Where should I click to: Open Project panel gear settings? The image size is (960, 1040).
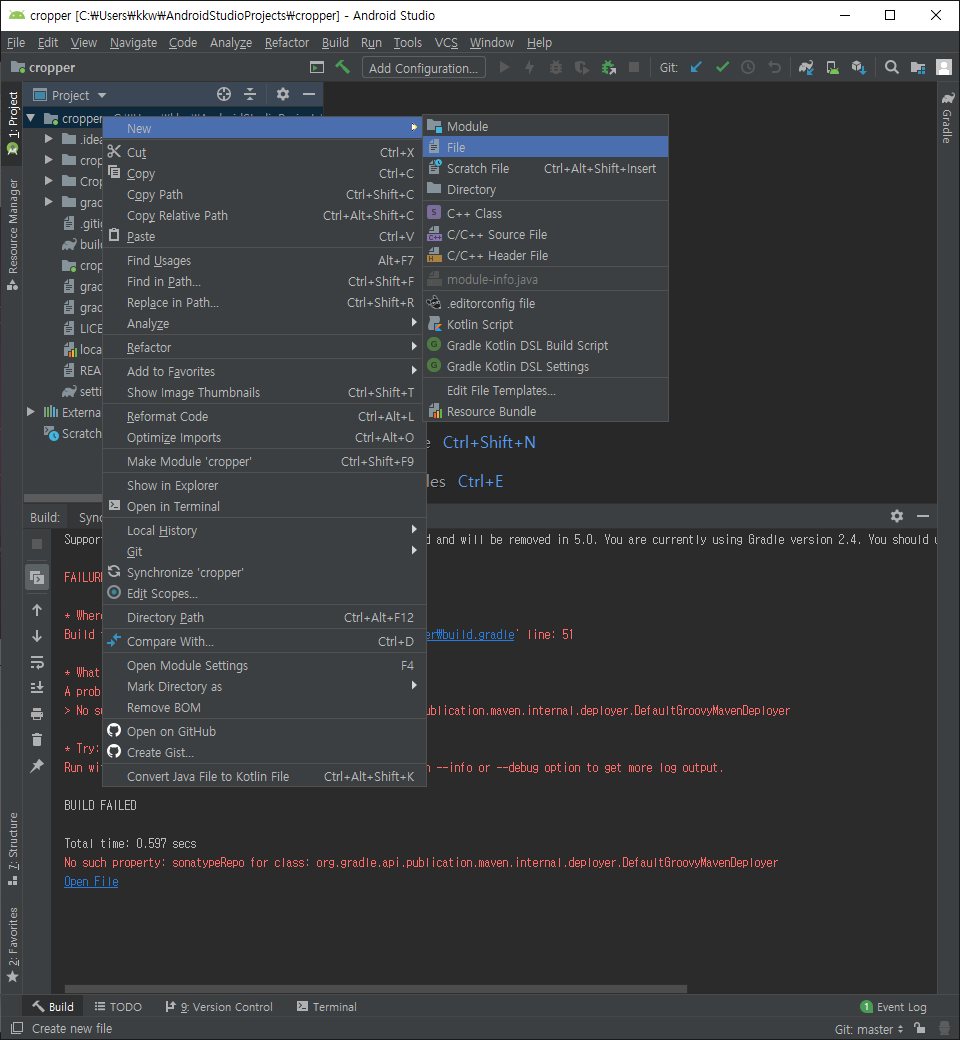[283, 94]
